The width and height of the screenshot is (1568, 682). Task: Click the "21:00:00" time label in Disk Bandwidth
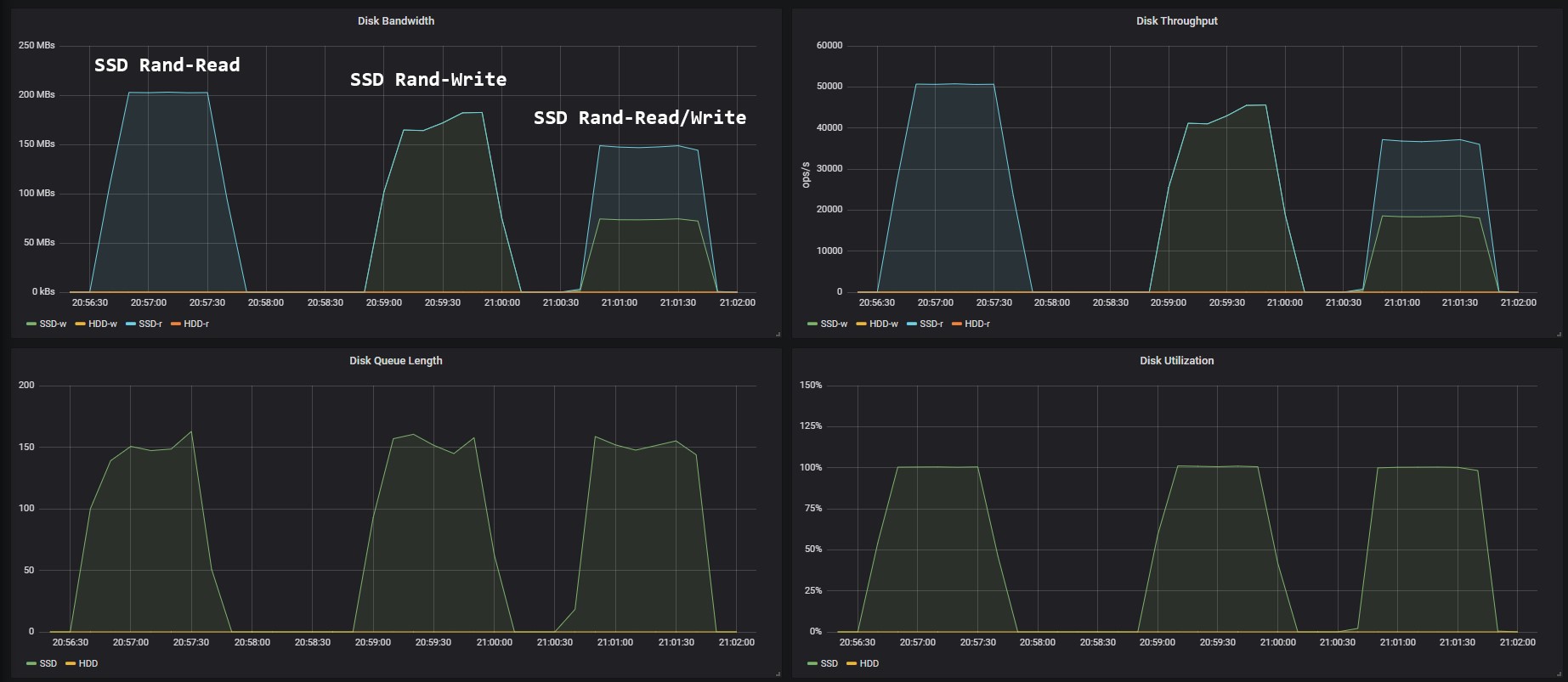point(502,302)
